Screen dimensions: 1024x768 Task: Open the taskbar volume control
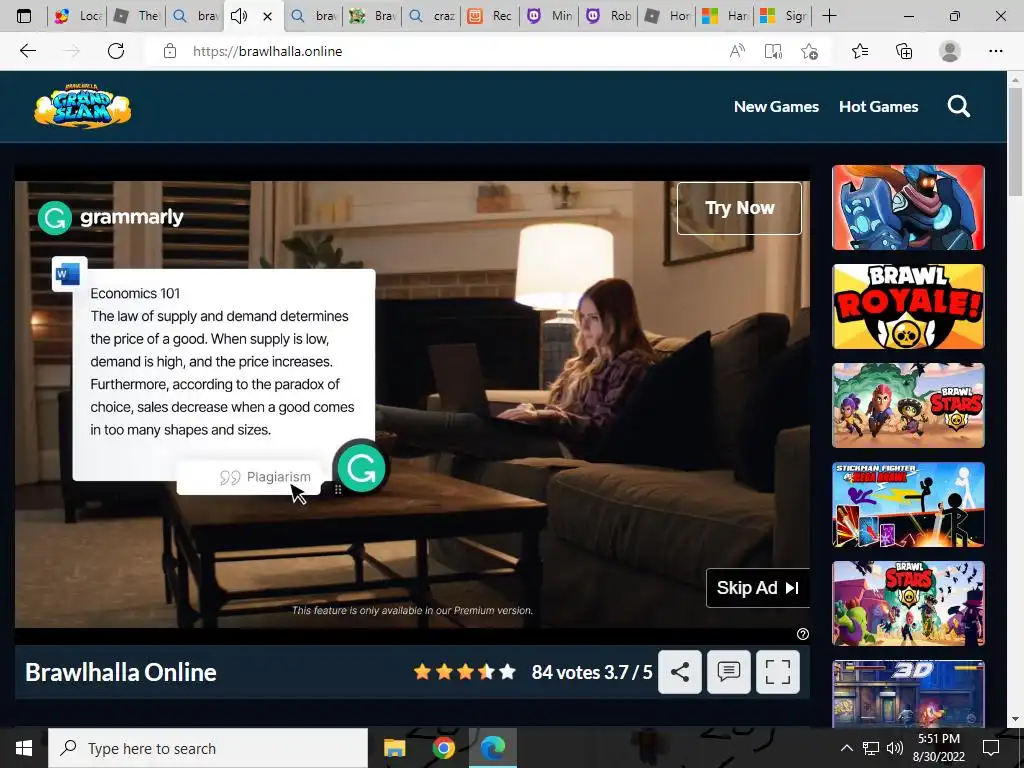895,748
